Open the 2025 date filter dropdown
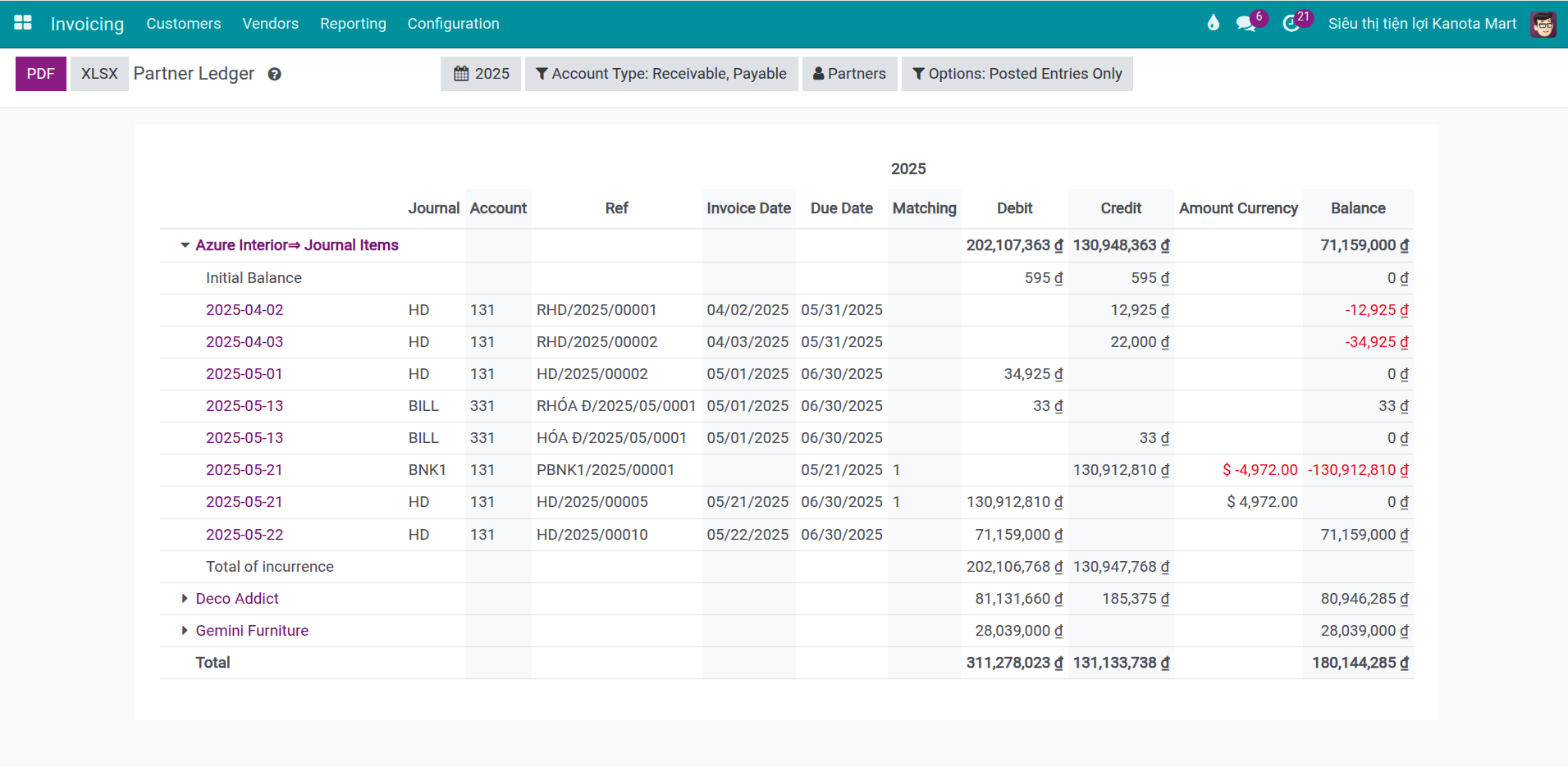Image resolution: width=1568 pixels, height=767 pixels. tap(481, 74)
